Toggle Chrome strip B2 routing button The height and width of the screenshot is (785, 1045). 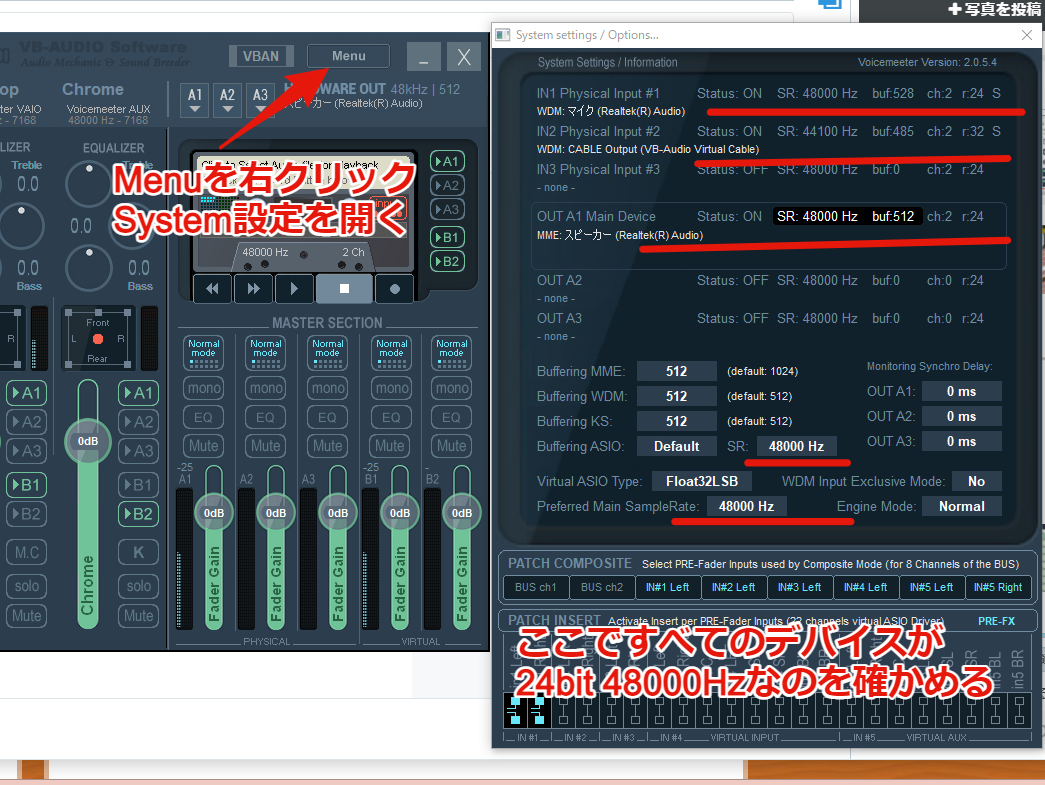click(x=138, y=514)
